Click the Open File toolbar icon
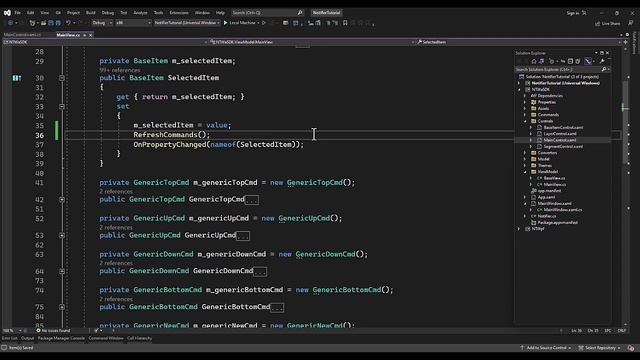 point(43,23)
